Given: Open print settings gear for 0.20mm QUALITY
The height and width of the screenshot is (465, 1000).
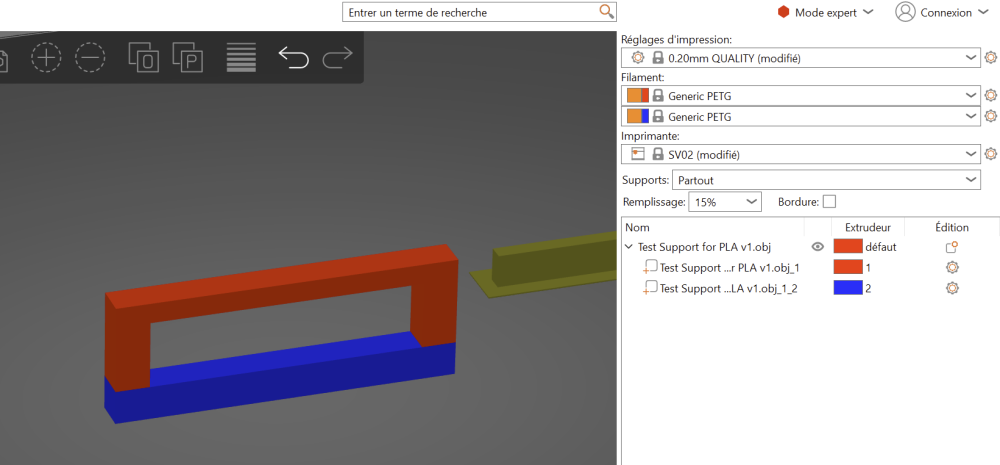Looking at the screenshot, I should tap(990, 57).
